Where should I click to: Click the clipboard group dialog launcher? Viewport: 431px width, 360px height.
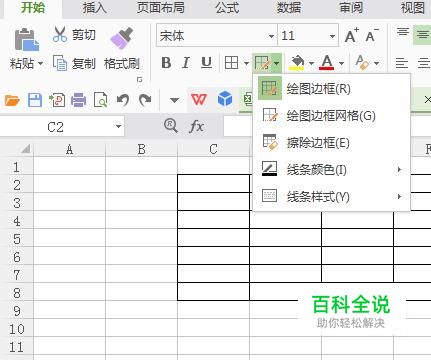pos(140,79)
